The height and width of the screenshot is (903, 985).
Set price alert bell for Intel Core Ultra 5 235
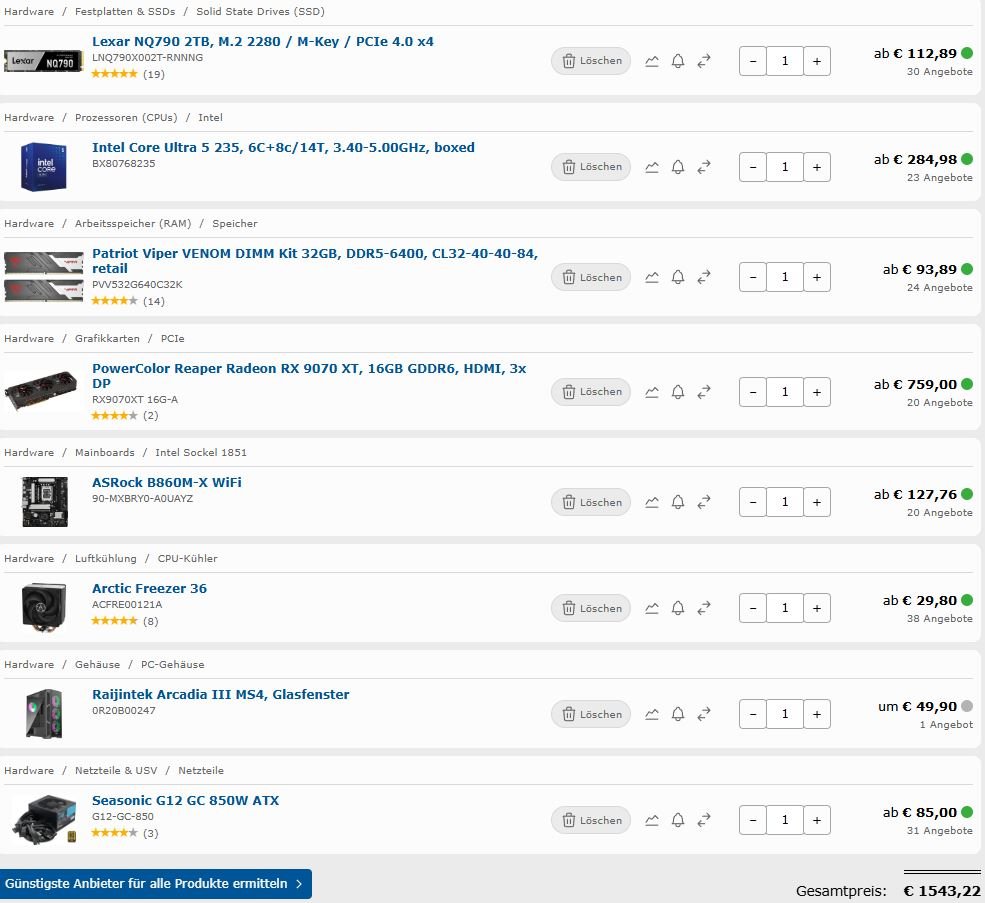pyautogui.click(x=678, y=167)
